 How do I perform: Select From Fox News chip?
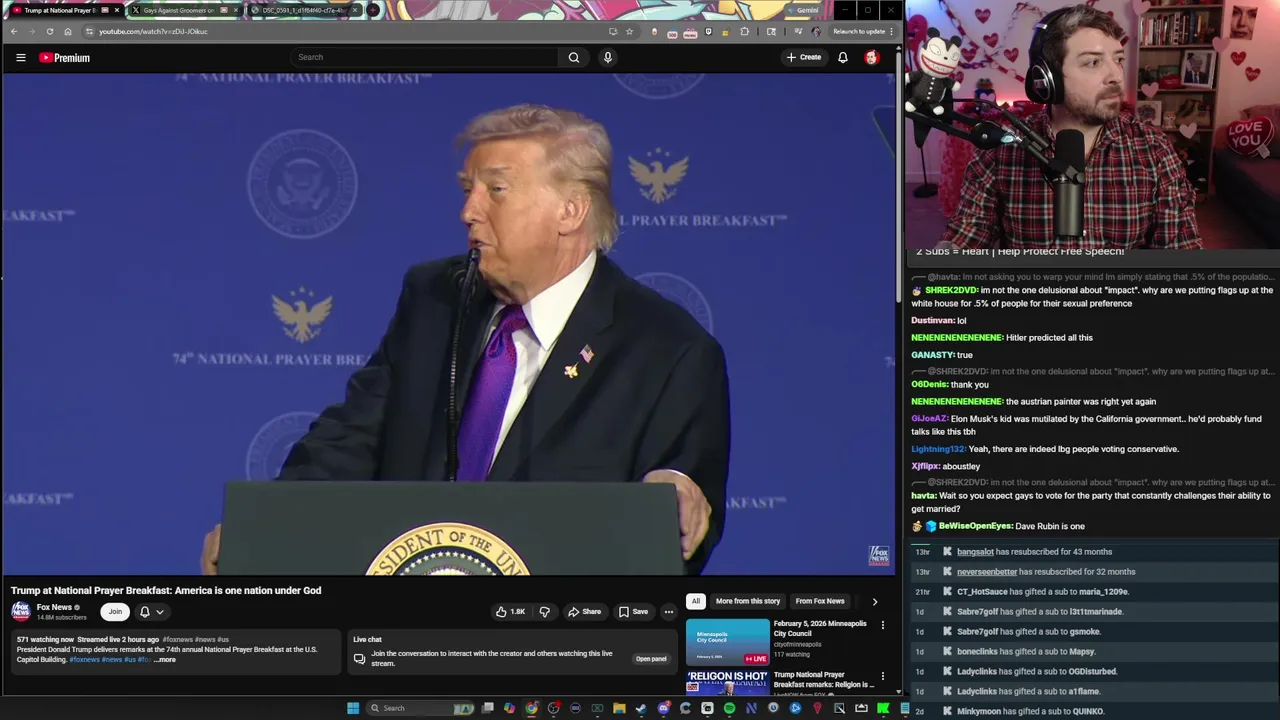pos(820,601)
